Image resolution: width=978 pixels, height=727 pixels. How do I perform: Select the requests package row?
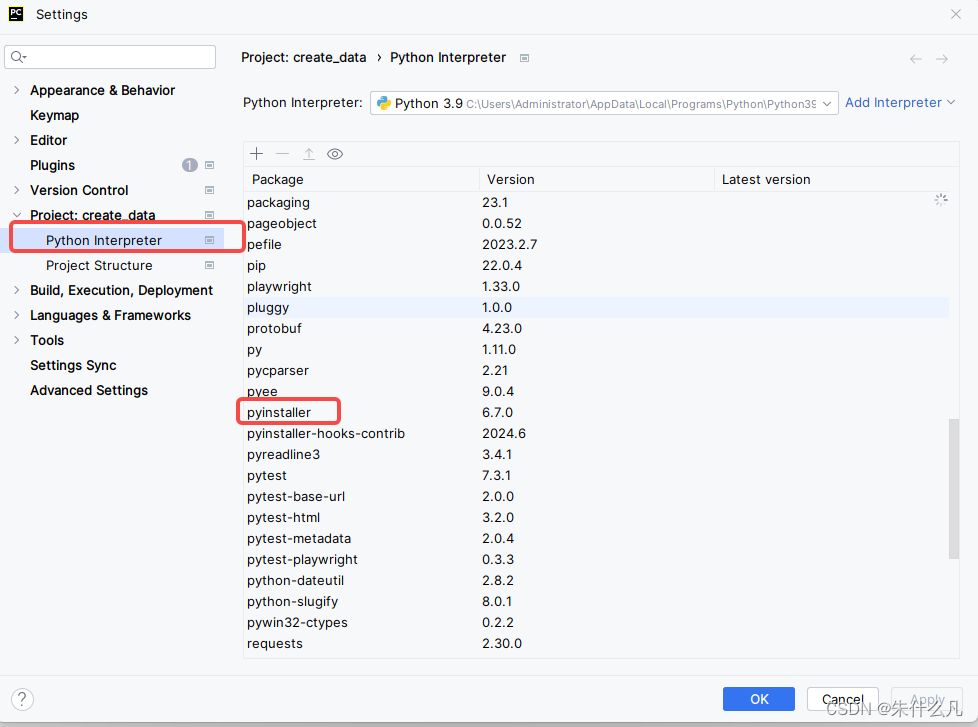(596, 643)
